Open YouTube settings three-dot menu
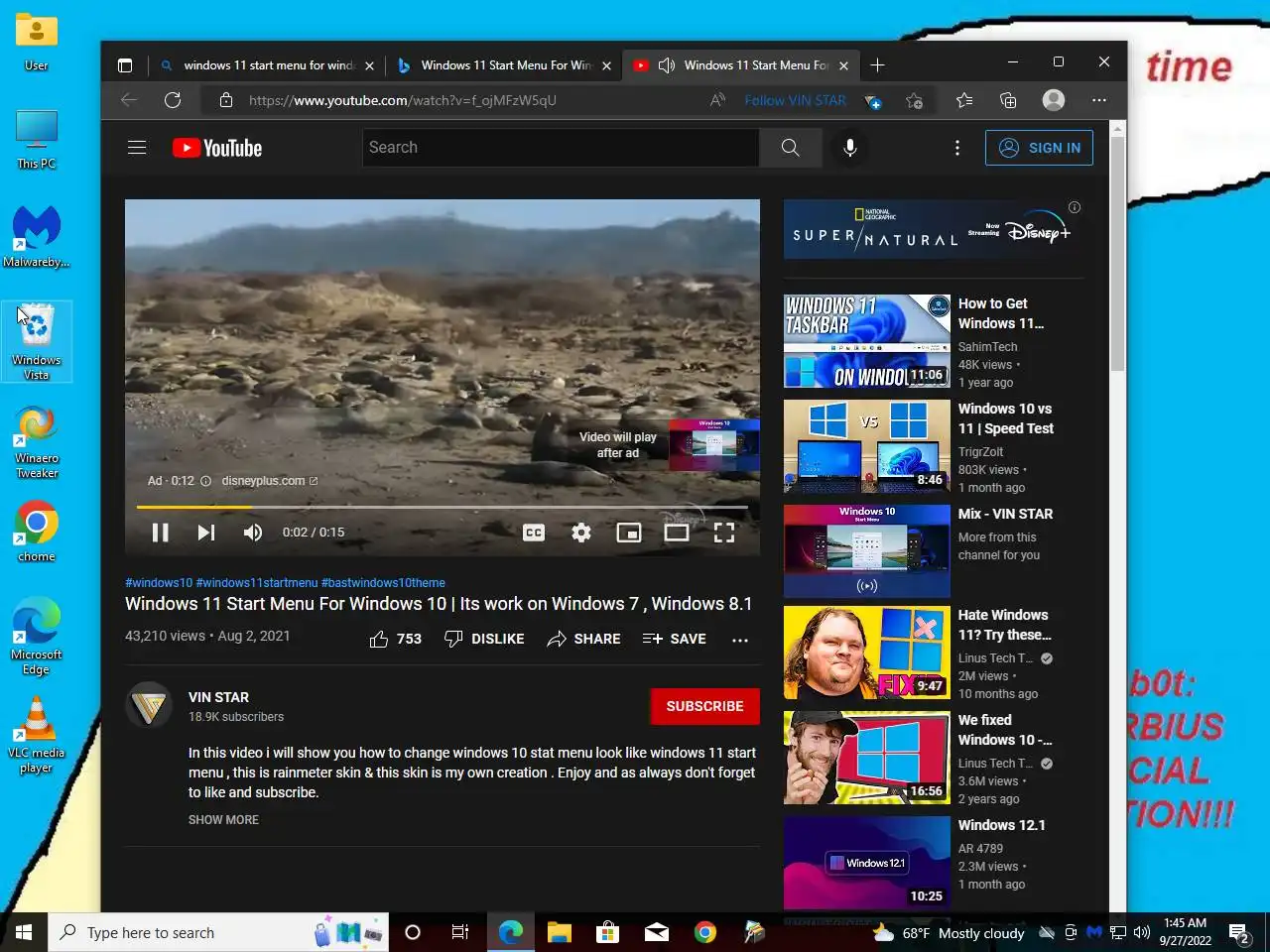 956,148
